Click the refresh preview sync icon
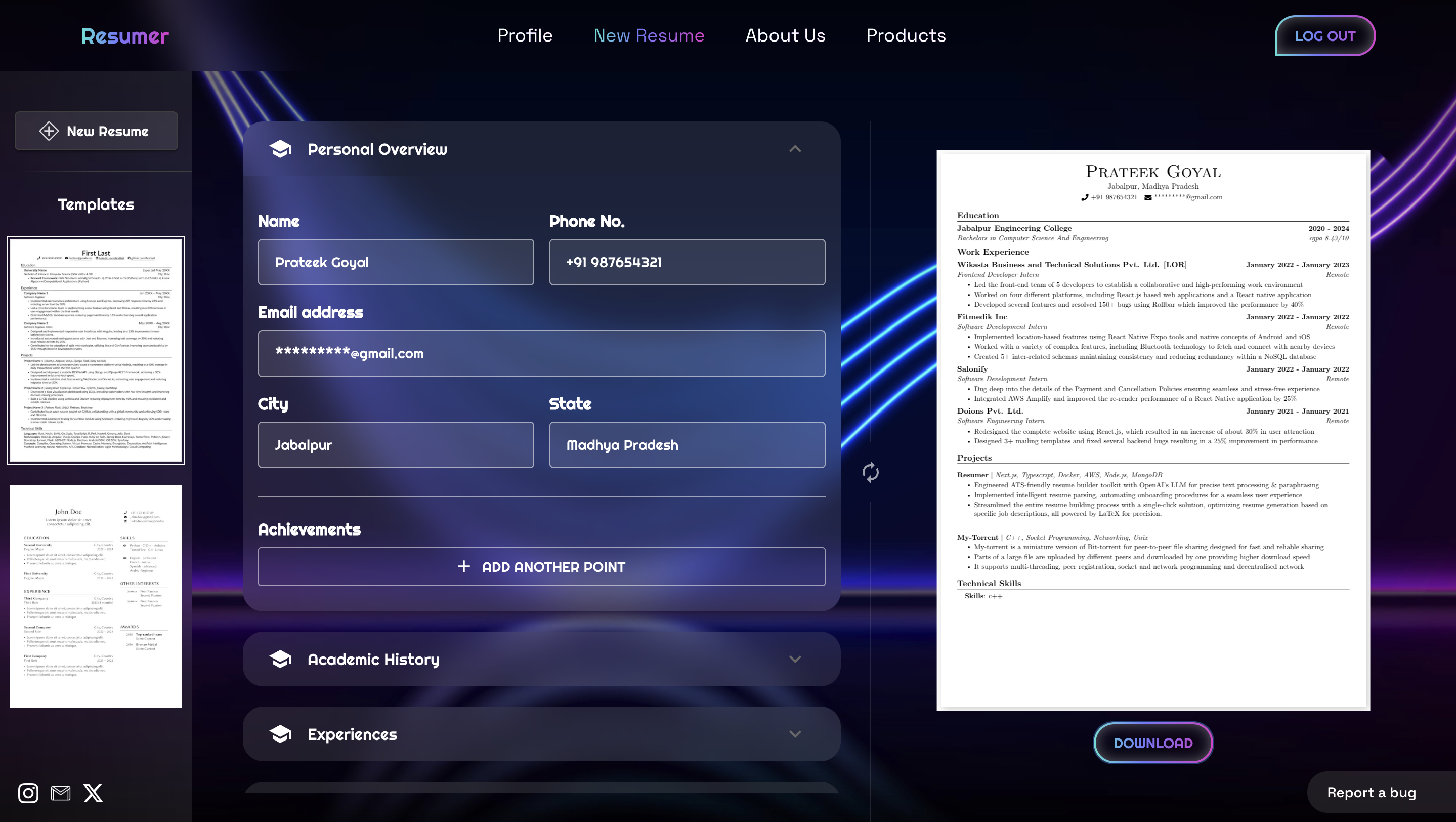This screenshot has width=1456, height=822. pyautogui.click(x=871, y=472)
